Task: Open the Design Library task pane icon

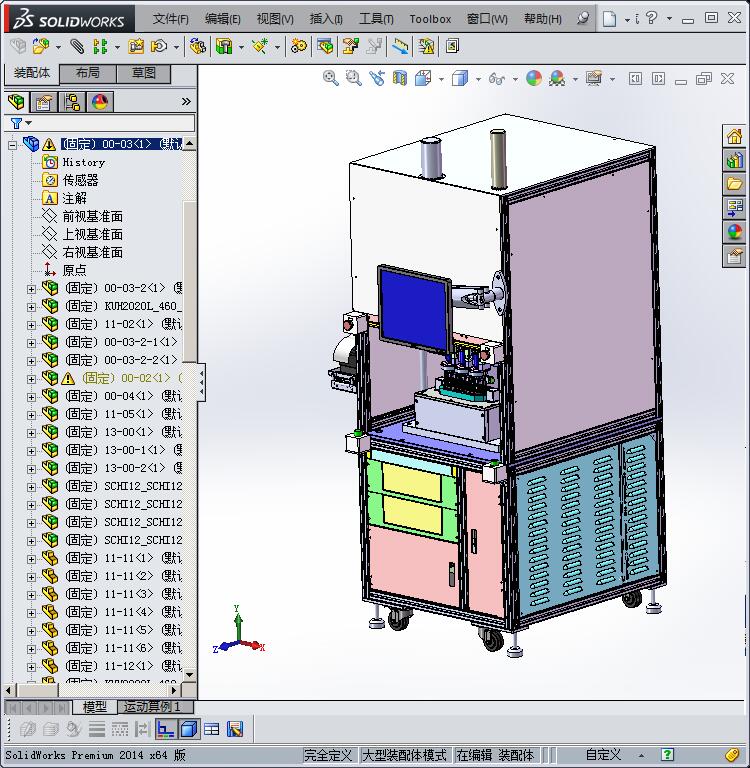Action: tap(734, 160)
